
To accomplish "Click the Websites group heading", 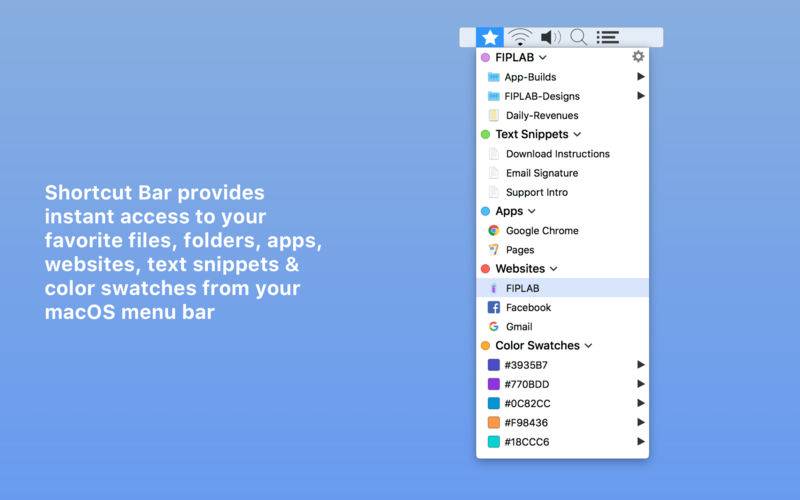I will tap(520, 269).
